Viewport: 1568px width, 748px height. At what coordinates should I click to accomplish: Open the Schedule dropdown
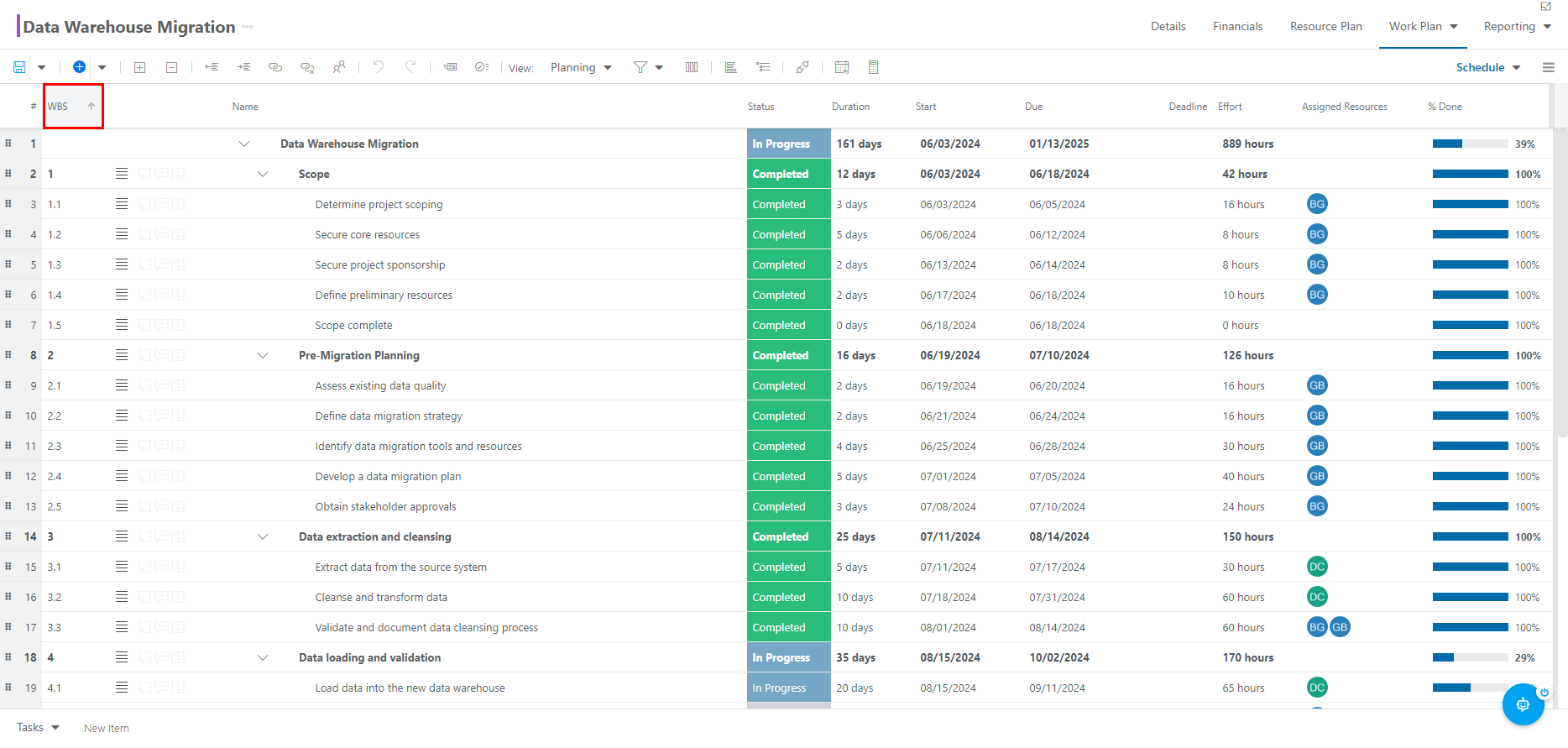coord(1488,68)
